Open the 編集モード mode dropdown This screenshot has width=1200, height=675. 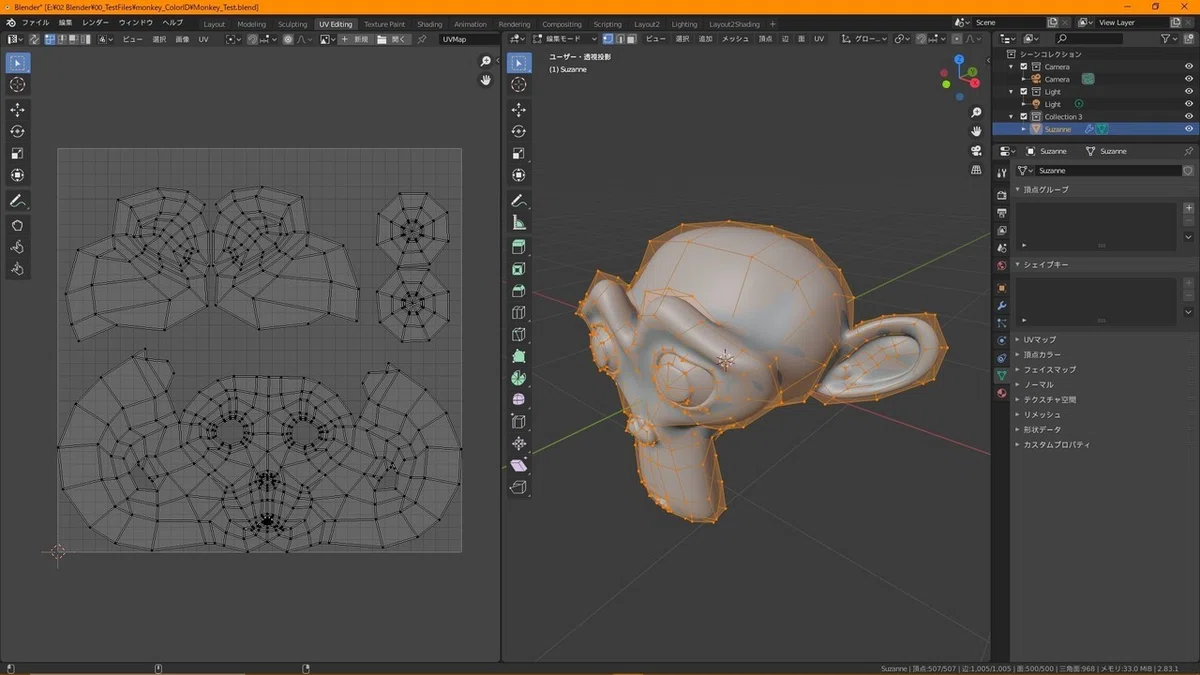click(x=564, y=39)
